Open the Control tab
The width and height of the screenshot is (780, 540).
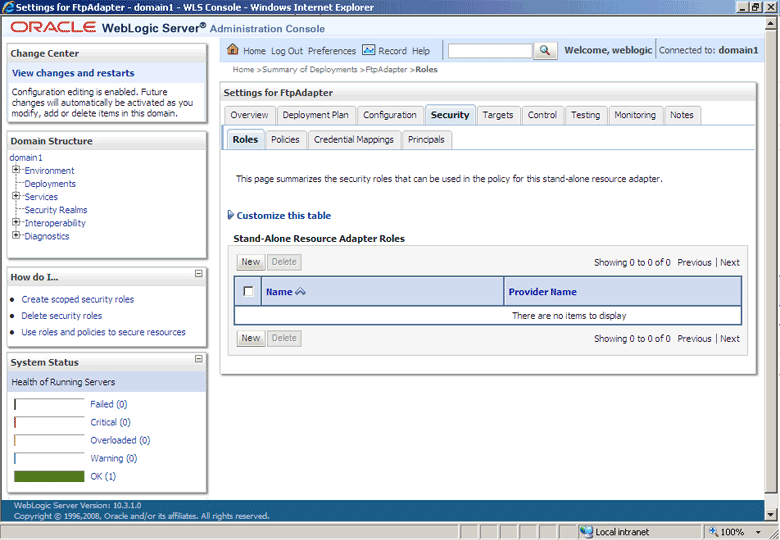click(x=542, y=115)
